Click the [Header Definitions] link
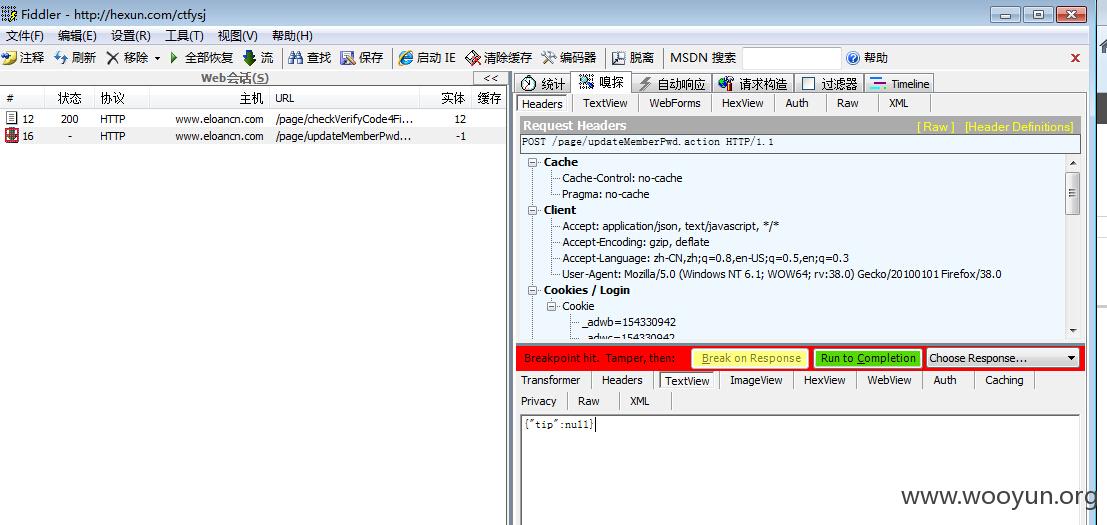Image resolution: width=1107 pixels, height=525 pixels. tap(1019, 127)
